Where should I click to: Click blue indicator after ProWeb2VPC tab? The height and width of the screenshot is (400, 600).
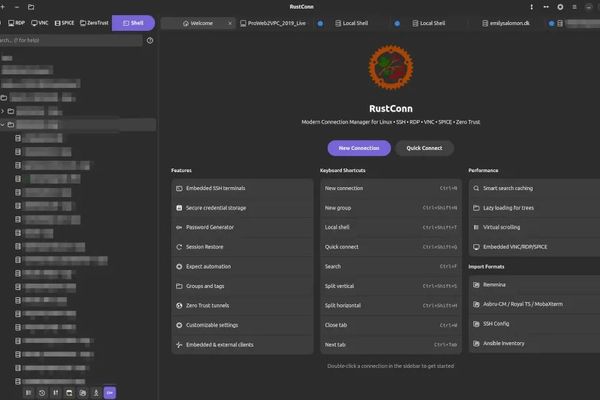pyautogui.click(x=320, y=23)
